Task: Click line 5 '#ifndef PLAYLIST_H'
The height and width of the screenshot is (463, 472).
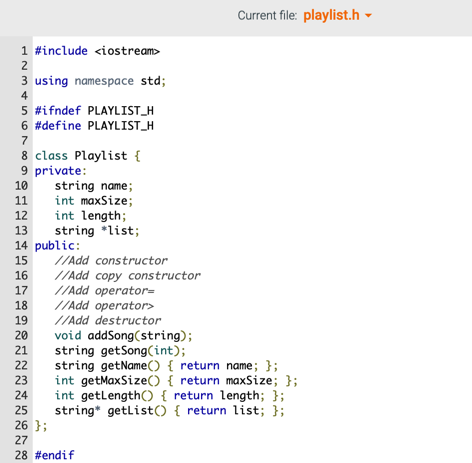Action: point(94,111)
